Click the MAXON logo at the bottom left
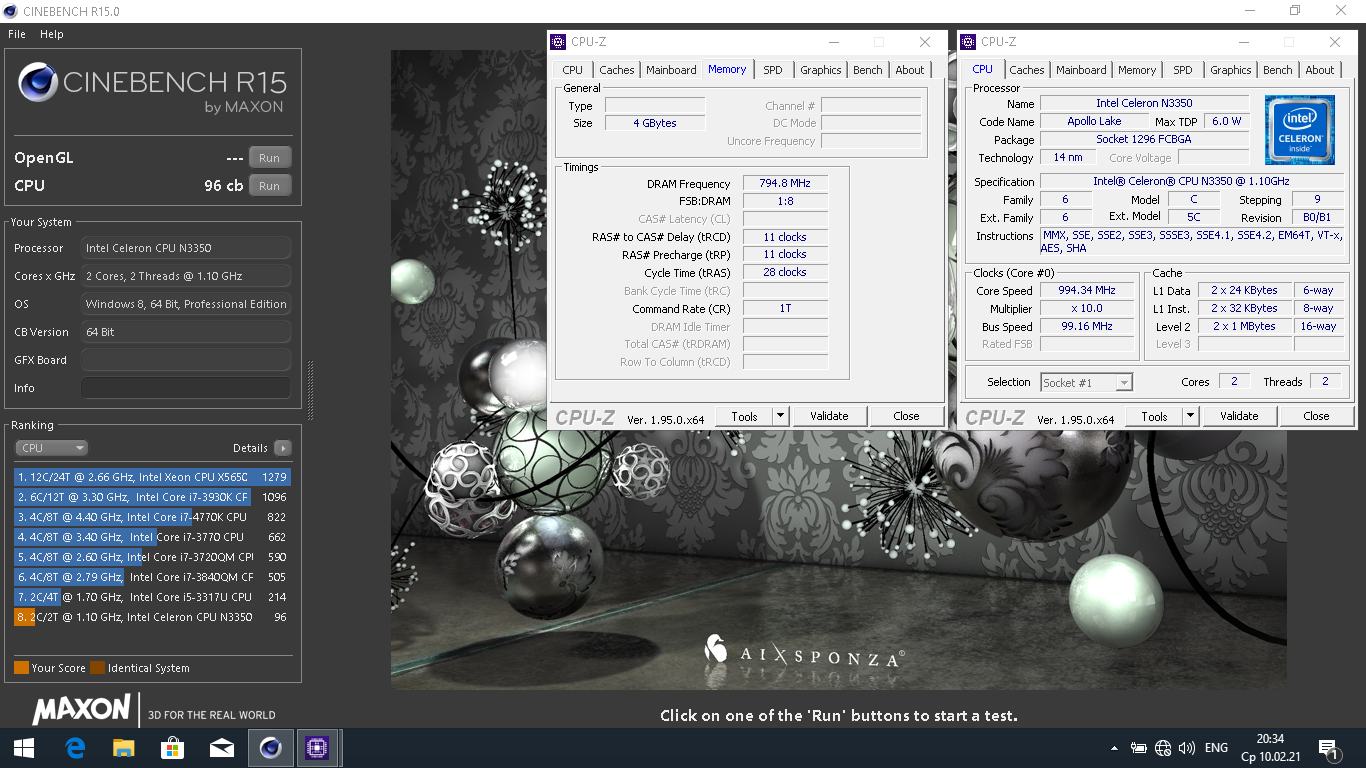Screen dimensions: 1366x768 click(82, 710)
